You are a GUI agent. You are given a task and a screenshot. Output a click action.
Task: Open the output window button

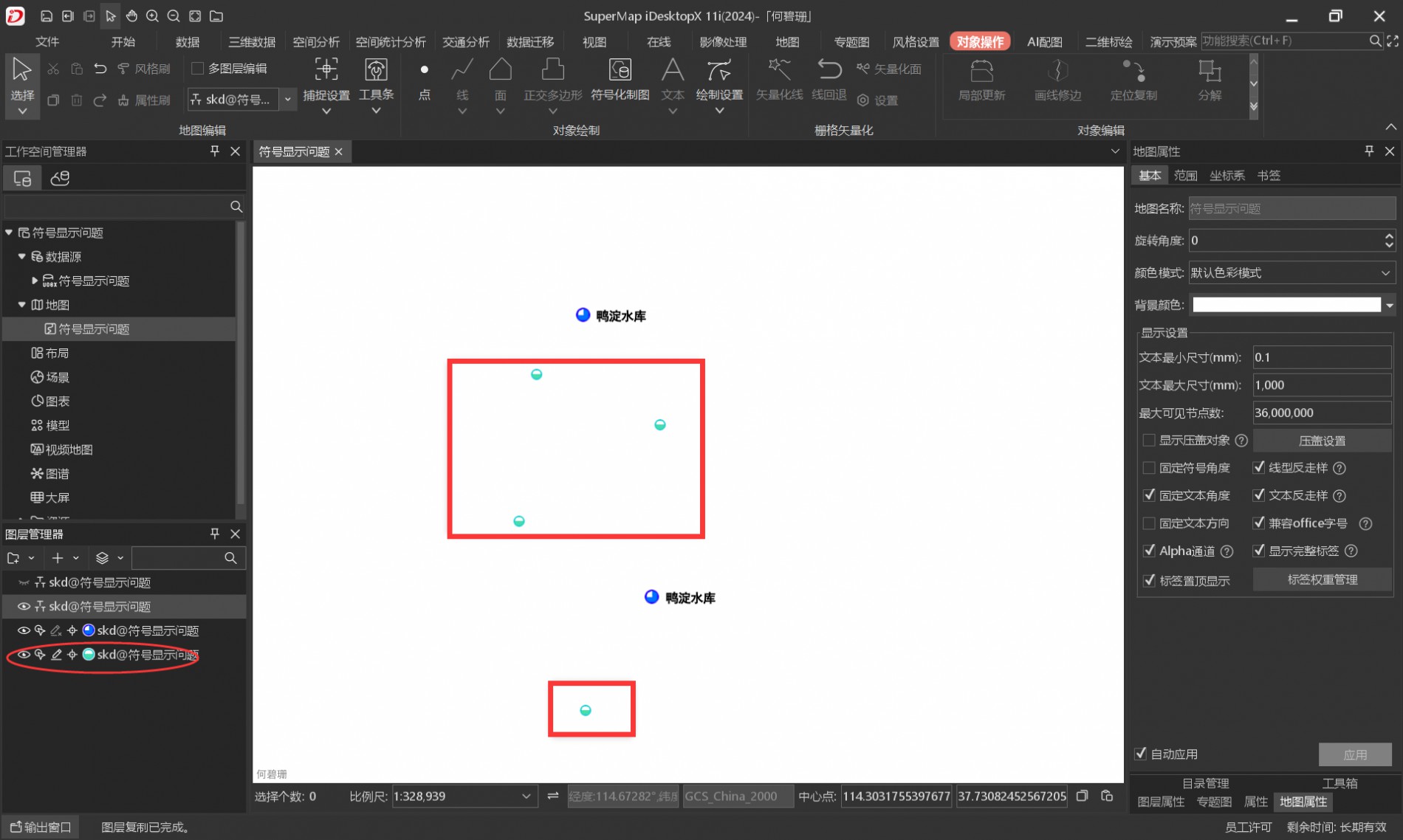(x=41, y=827)
